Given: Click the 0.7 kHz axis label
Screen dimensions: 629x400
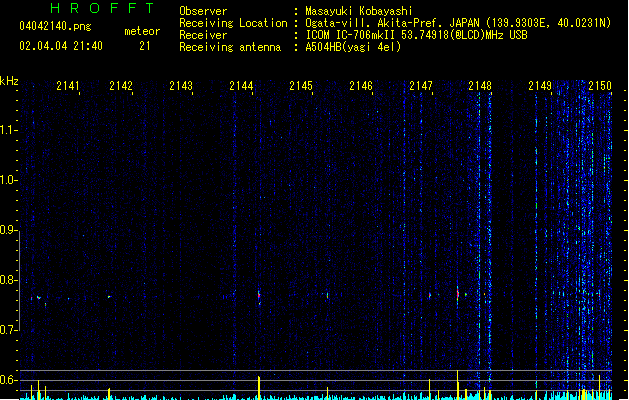Looking at the screenshot, I should point(8,330).
